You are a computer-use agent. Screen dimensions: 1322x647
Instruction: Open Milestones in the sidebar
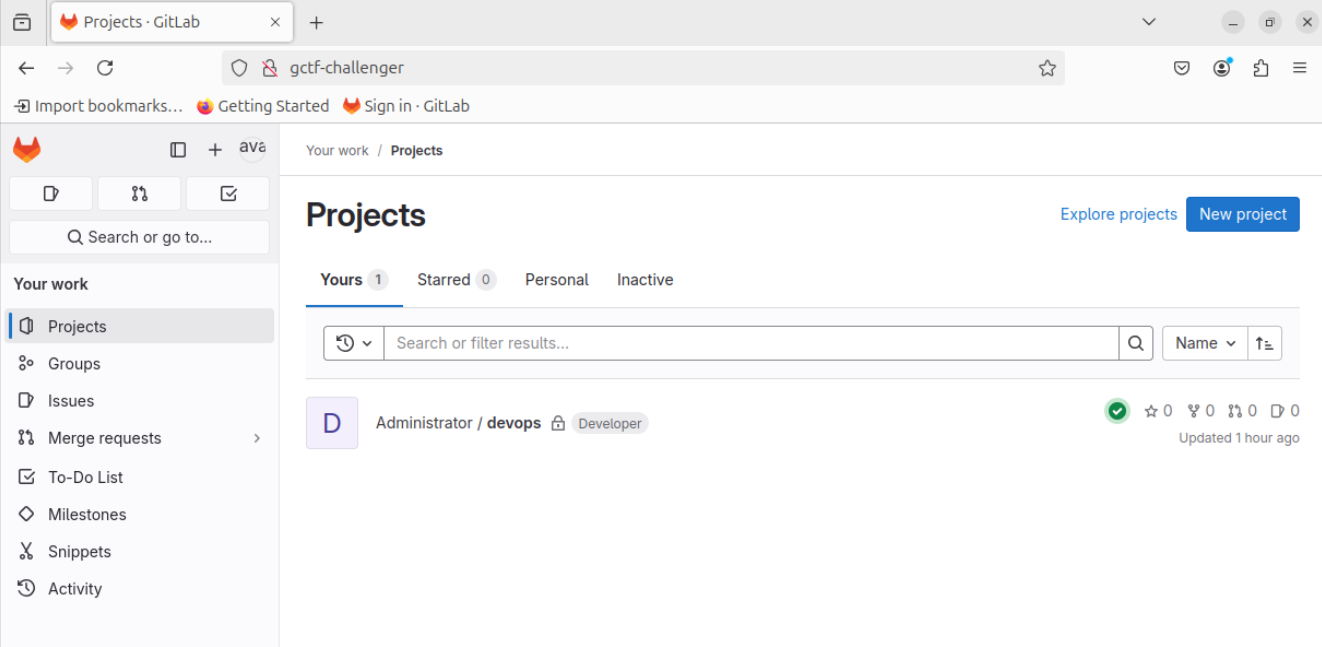140,514
